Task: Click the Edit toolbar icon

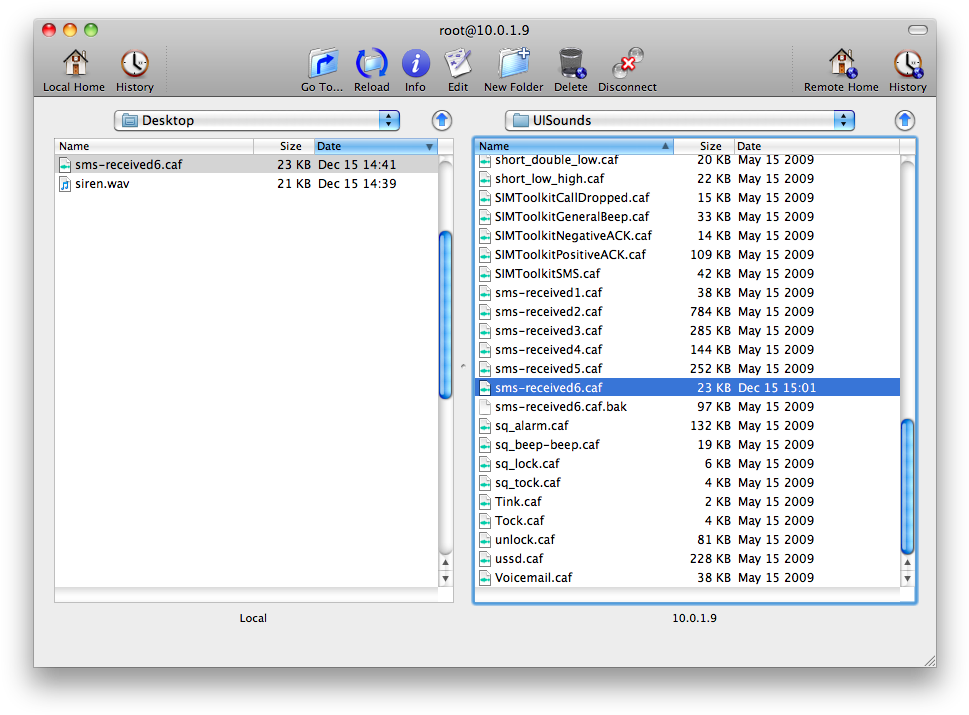Action: 457,60
